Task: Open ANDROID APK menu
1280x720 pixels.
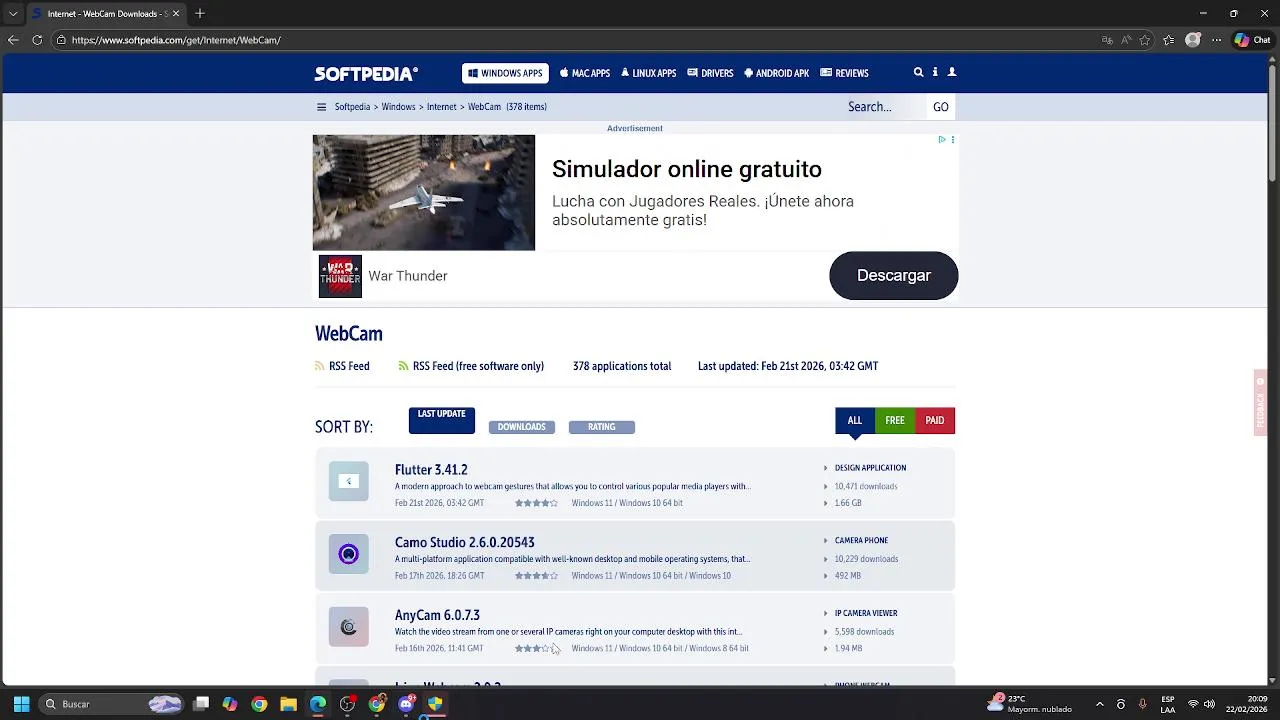Action: point(777,73)
